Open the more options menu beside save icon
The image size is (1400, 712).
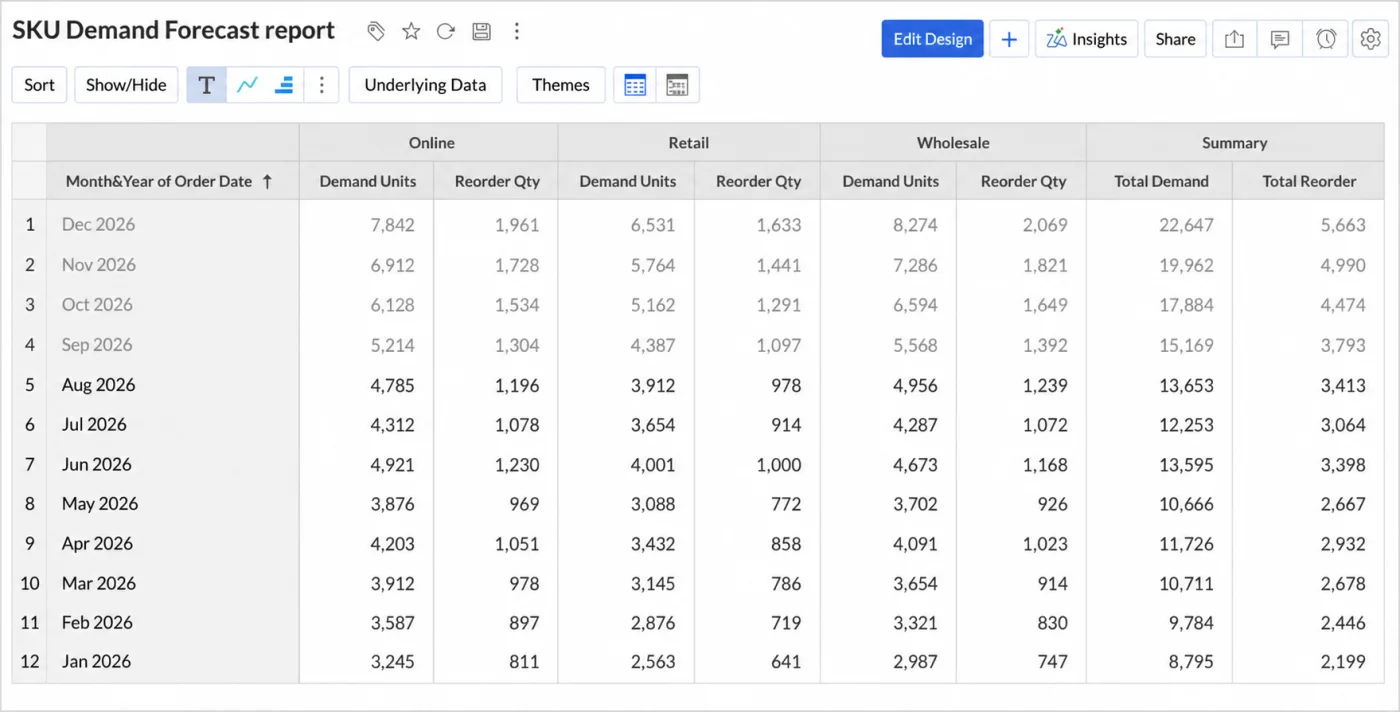[516, 32]
